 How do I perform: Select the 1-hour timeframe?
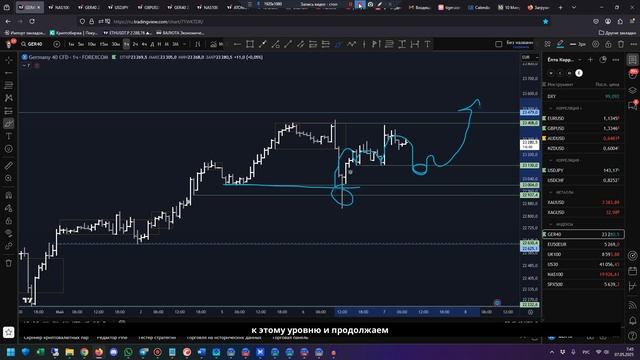tap(127, 44)
